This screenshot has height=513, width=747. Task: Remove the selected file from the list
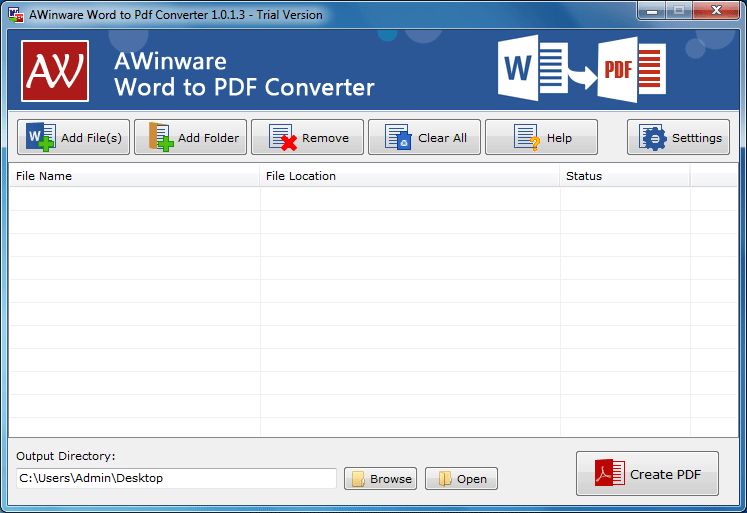[x=308, y=138]
